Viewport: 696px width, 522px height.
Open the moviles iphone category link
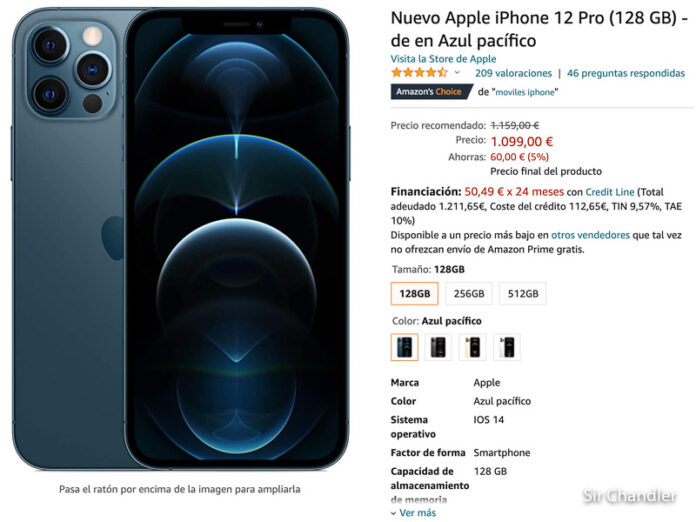(x=525, y=92)
